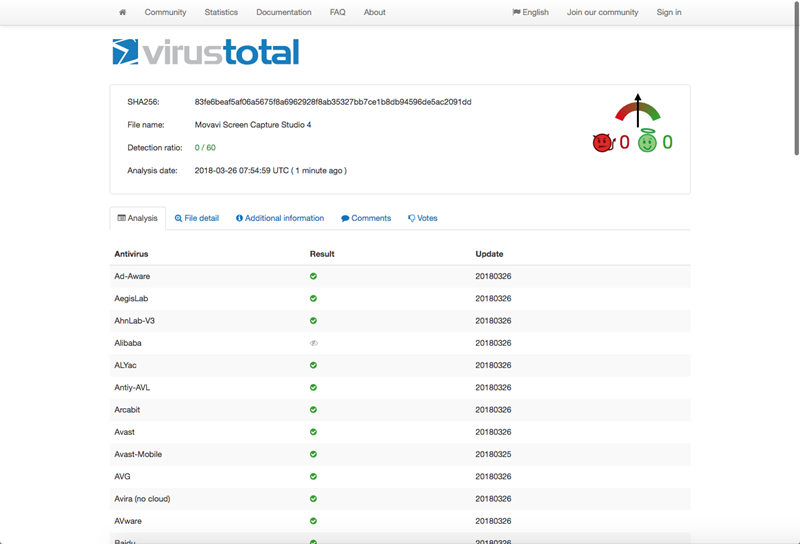
Task: Change language via English selector
Action: (531, 12)
